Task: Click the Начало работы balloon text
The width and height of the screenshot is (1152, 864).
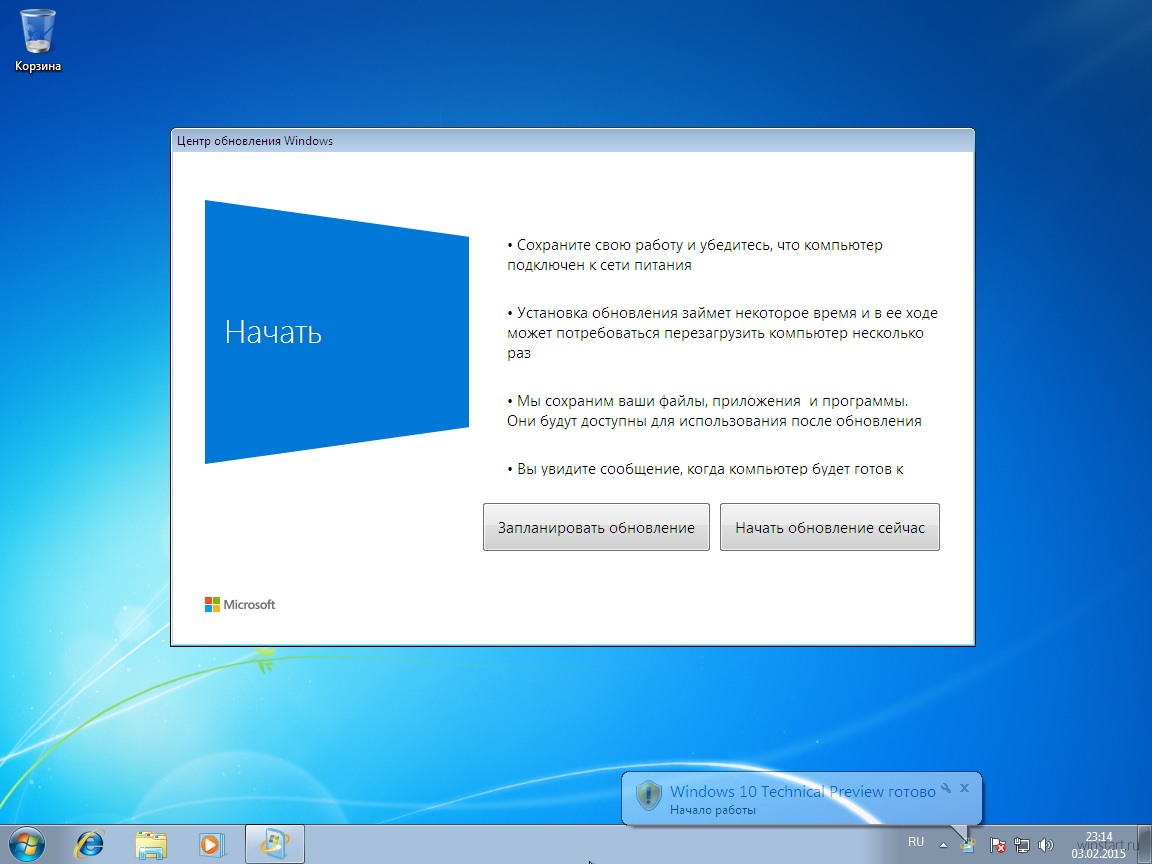Action: point(713,810)
